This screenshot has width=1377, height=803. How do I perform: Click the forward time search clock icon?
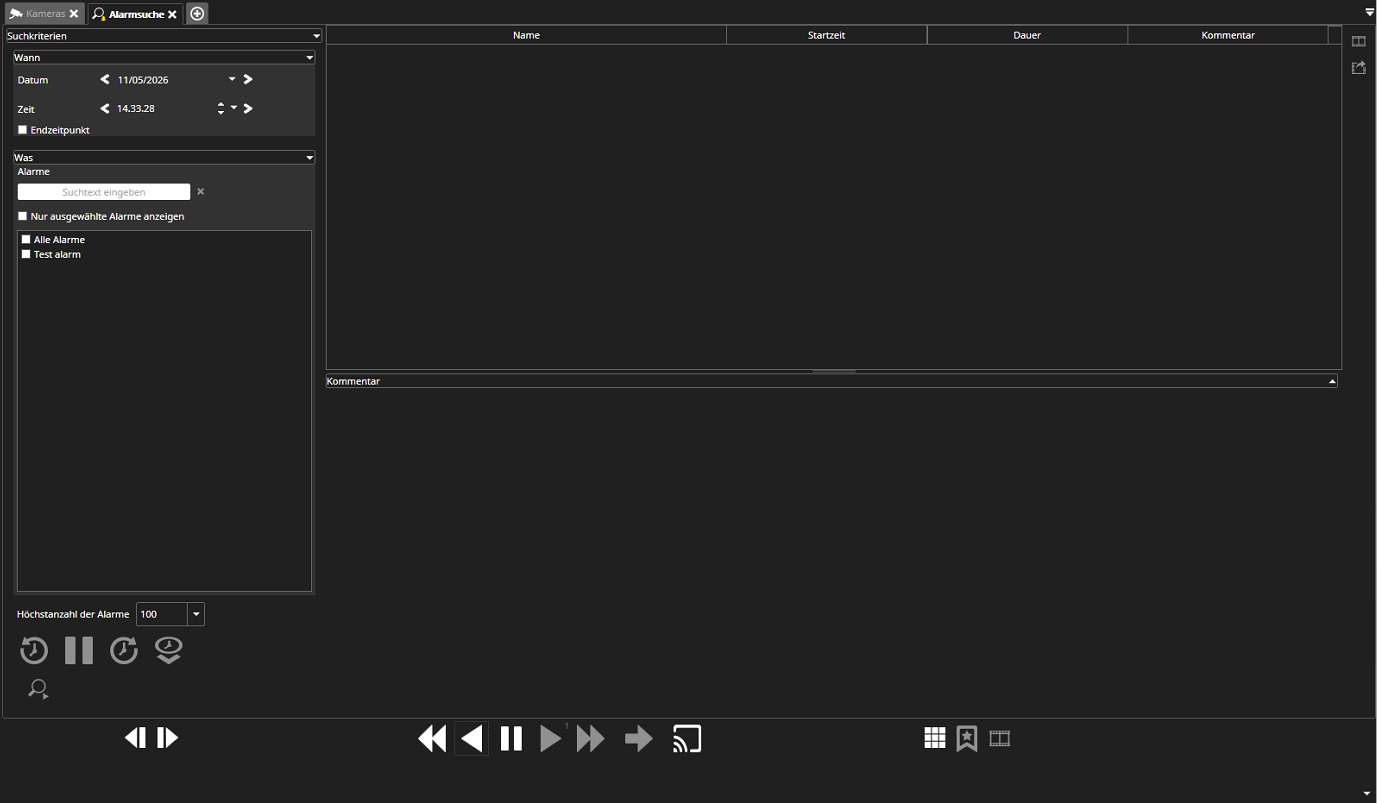tap(124, 651)
